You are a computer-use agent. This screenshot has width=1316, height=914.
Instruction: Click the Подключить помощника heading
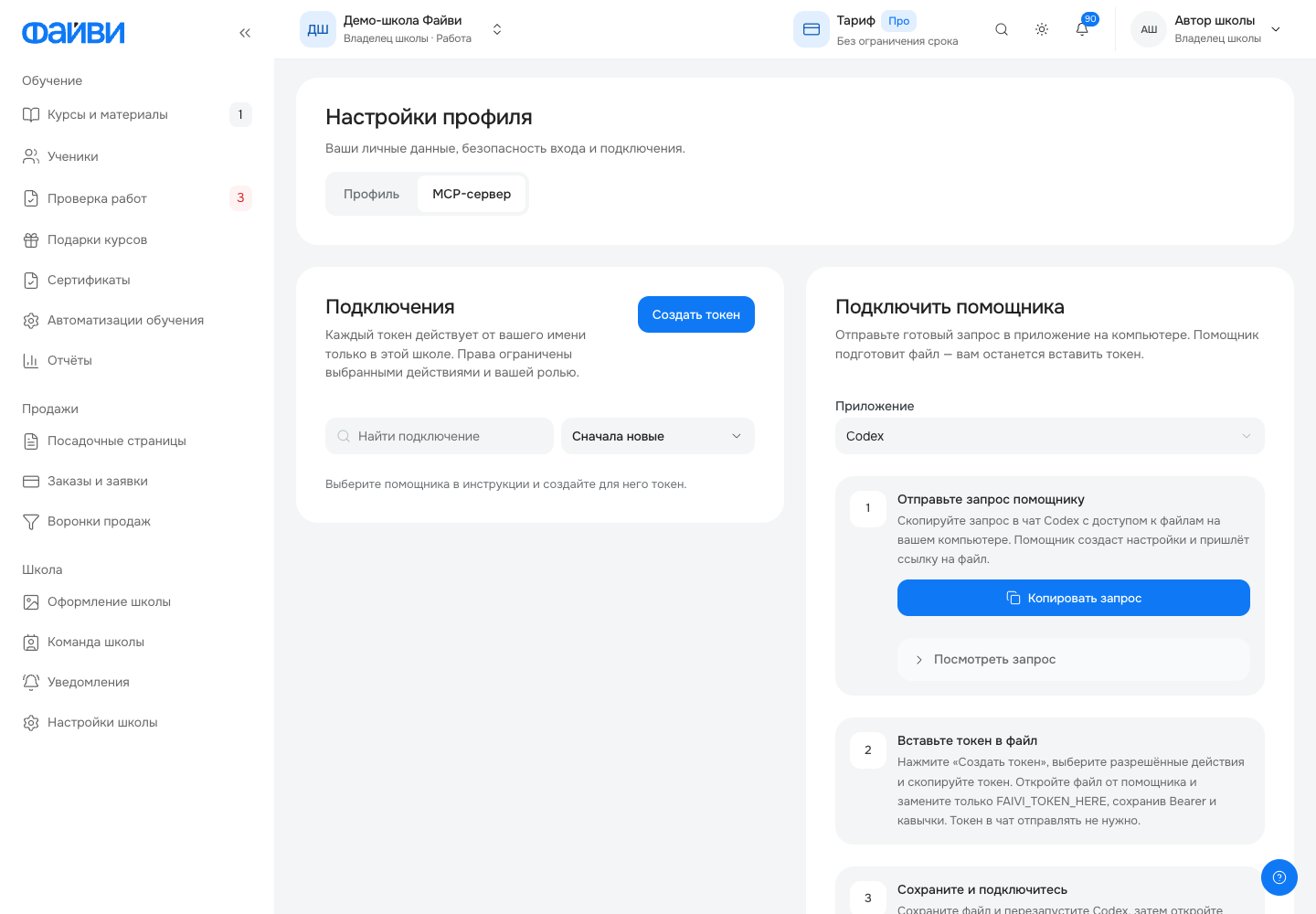pos(950,307)
